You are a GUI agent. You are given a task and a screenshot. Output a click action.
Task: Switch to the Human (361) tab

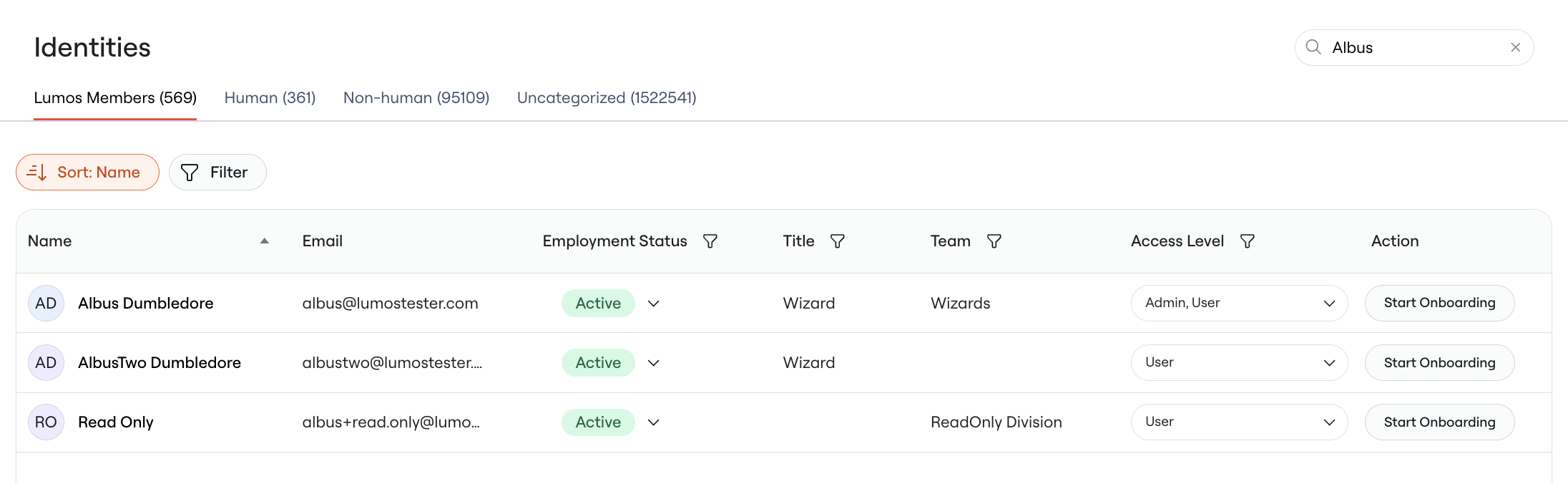(270, 98)
